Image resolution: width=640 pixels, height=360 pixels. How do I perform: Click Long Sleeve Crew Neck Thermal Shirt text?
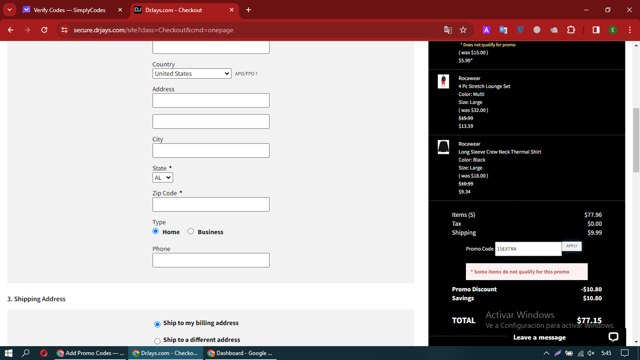click(x=500, y=152)
